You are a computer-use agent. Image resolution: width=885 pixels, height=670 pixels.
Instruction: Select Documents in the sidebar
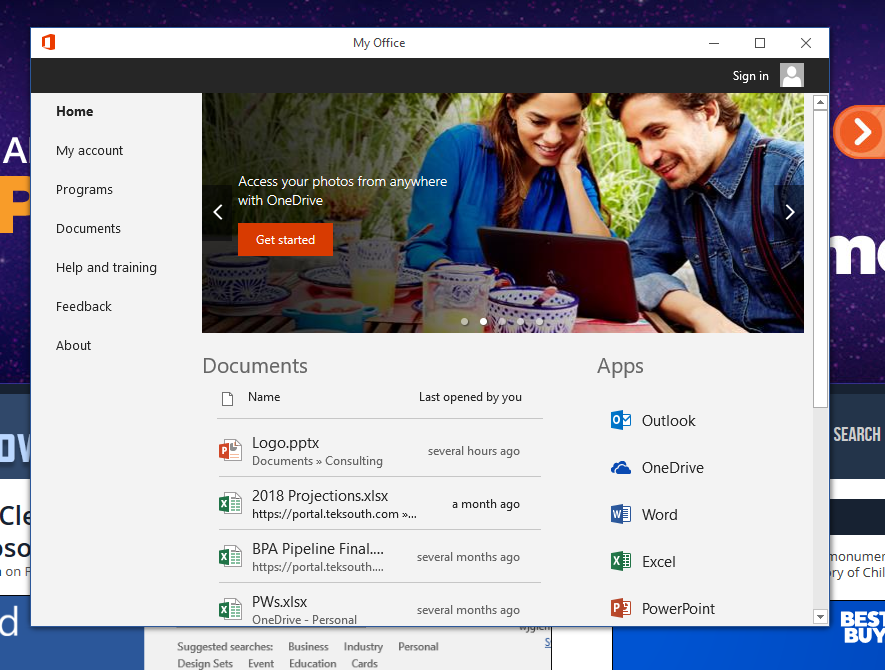88,229
